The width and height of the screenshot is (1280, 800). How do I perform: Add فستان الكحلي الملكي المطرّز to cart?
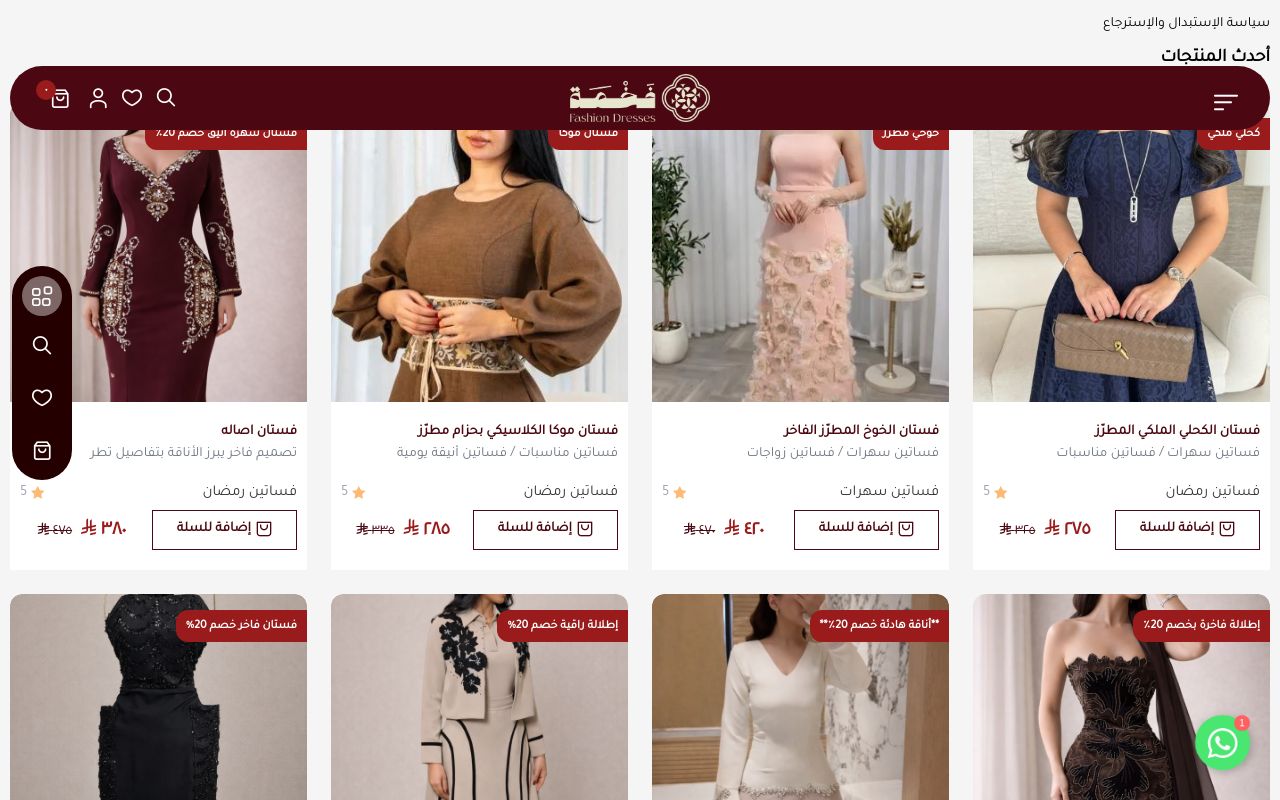click(1187, 529)
